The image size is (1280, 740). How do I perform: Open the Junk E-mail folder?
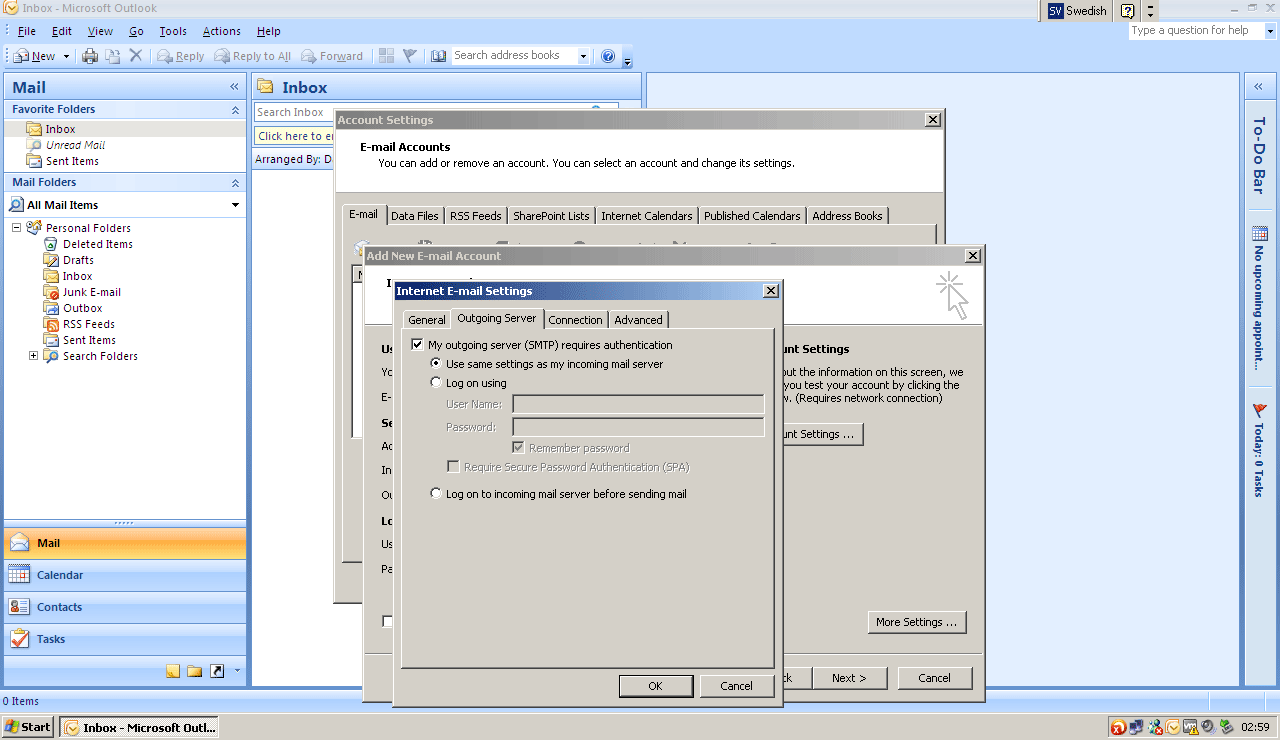91,292
